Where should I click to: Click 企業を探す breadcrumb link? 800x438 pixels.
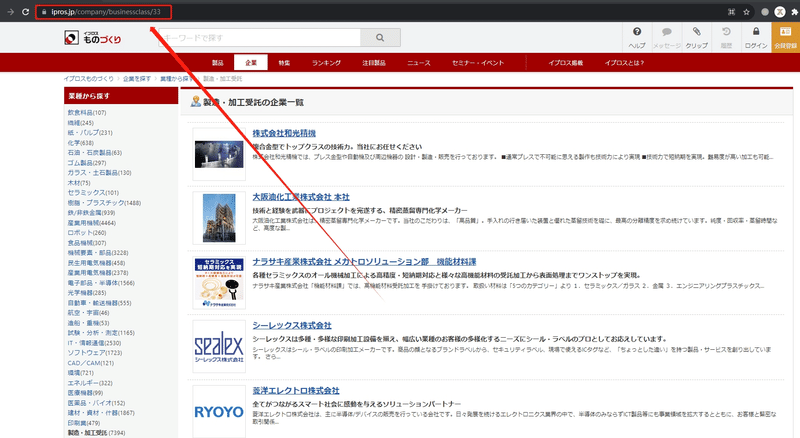[137, 79]
